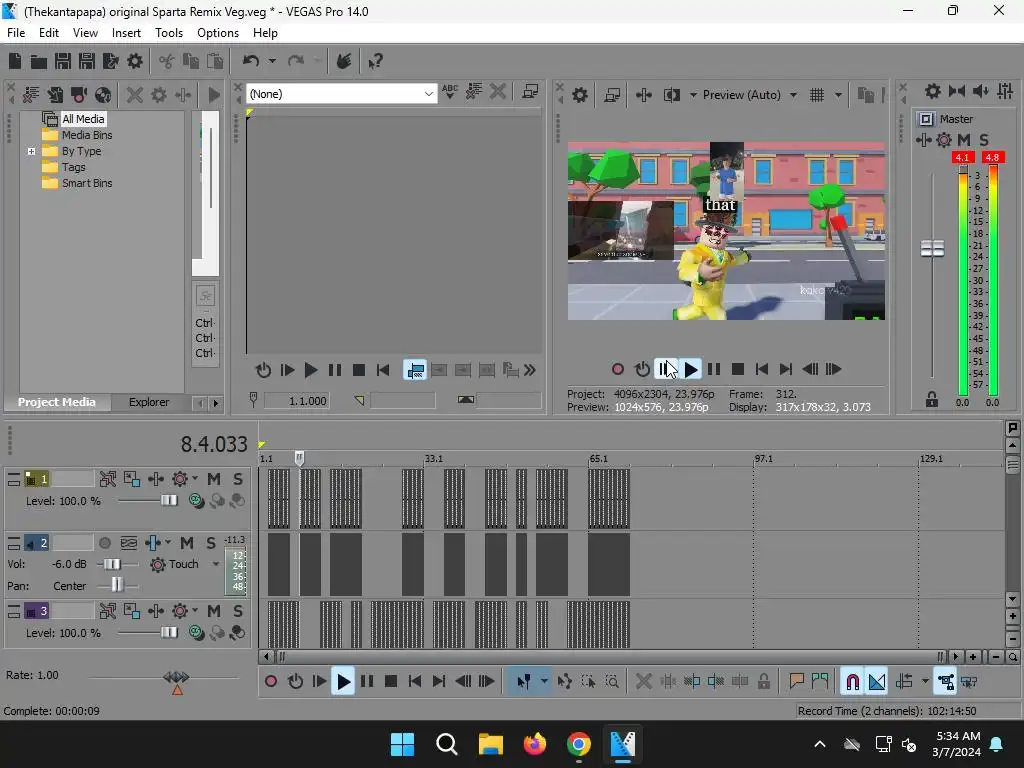Go to start in Trimmer transport
1024x768 pixels.
click(383, 371)
